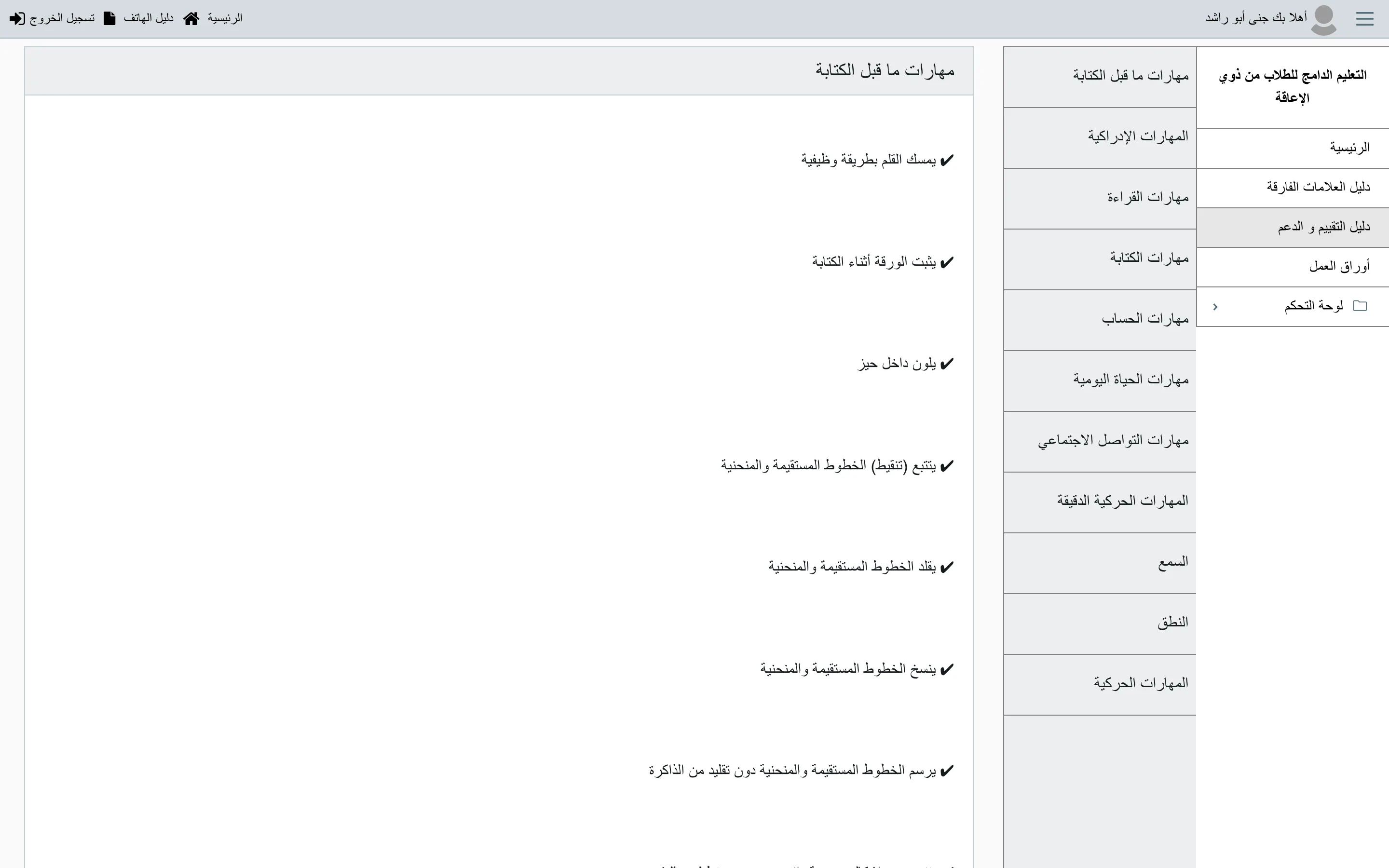Switch to مهارات الحساب tab
Image resolution: width=1389 pixels, height=868 pixels.
pos(1100,320)
